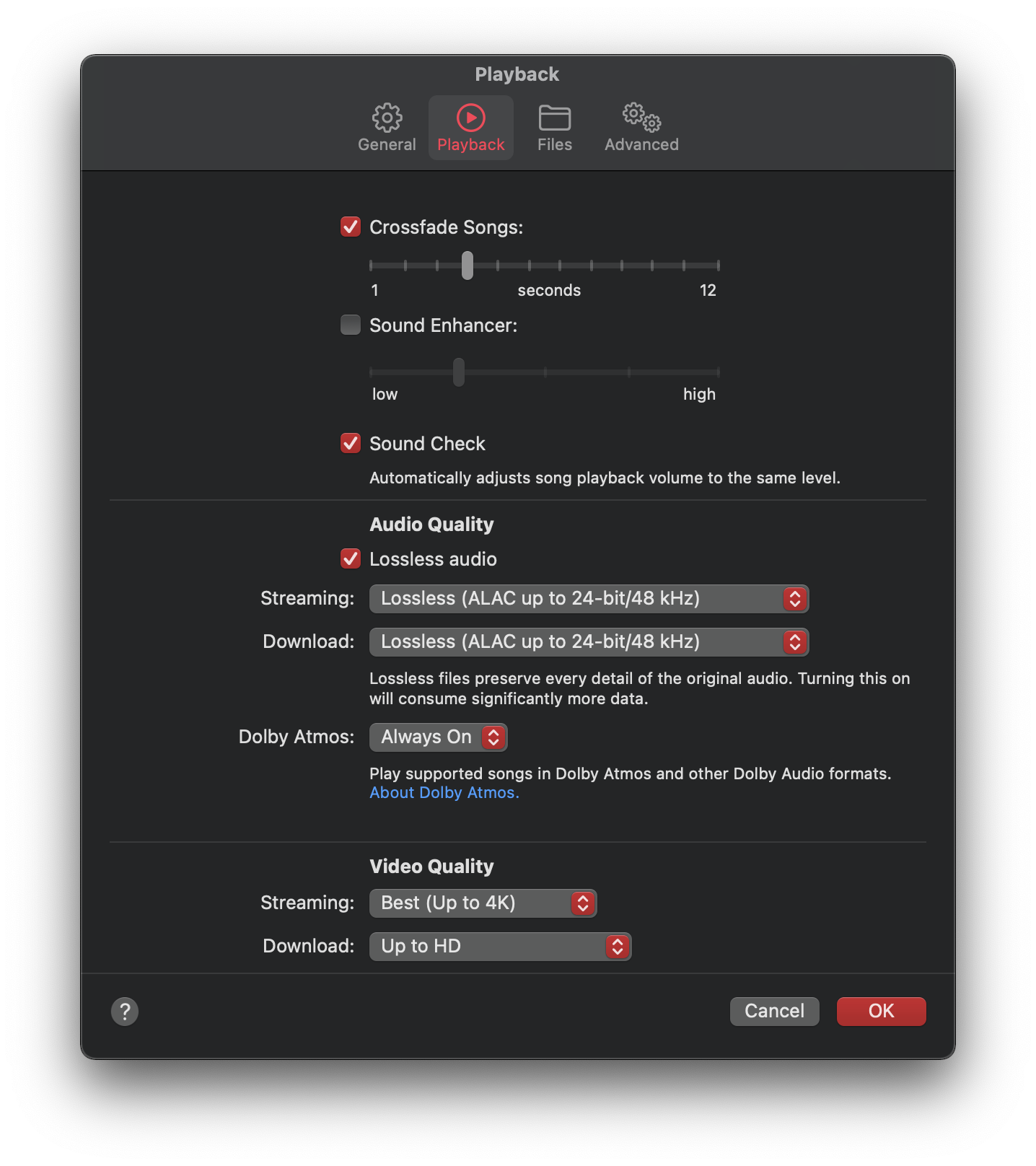
Task: Switch to the Files tab label
Action: click(x=555, y=144)
